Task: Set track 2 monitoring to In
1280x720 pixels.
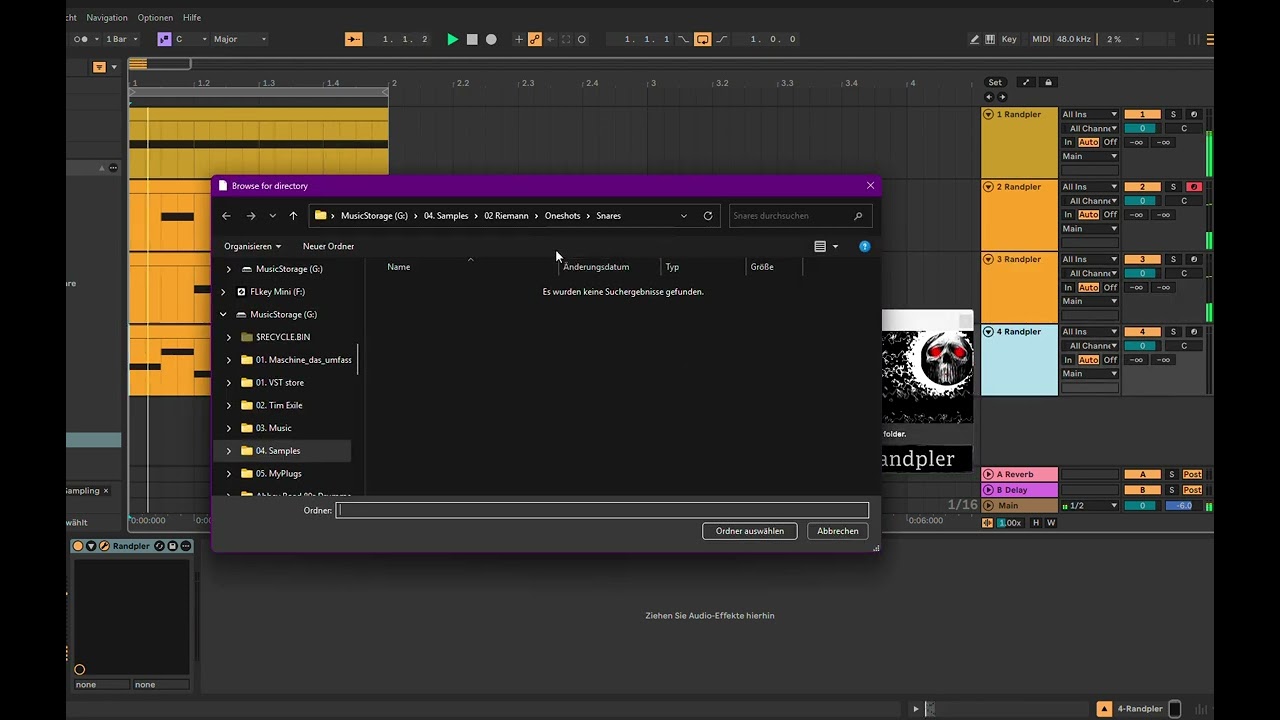Action: [x=1068, y=215]
